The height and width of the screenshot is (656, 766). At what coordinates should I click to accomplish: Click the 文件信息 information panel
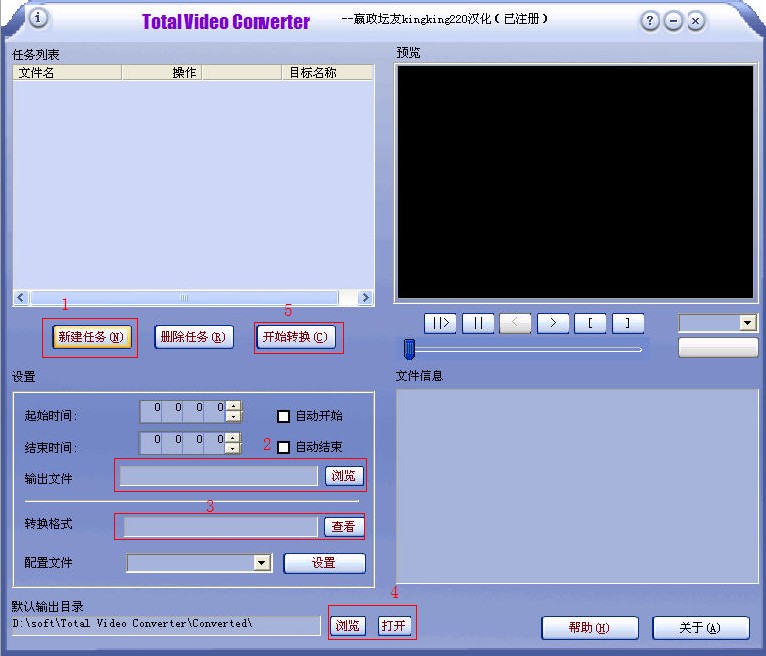[577, 486]
